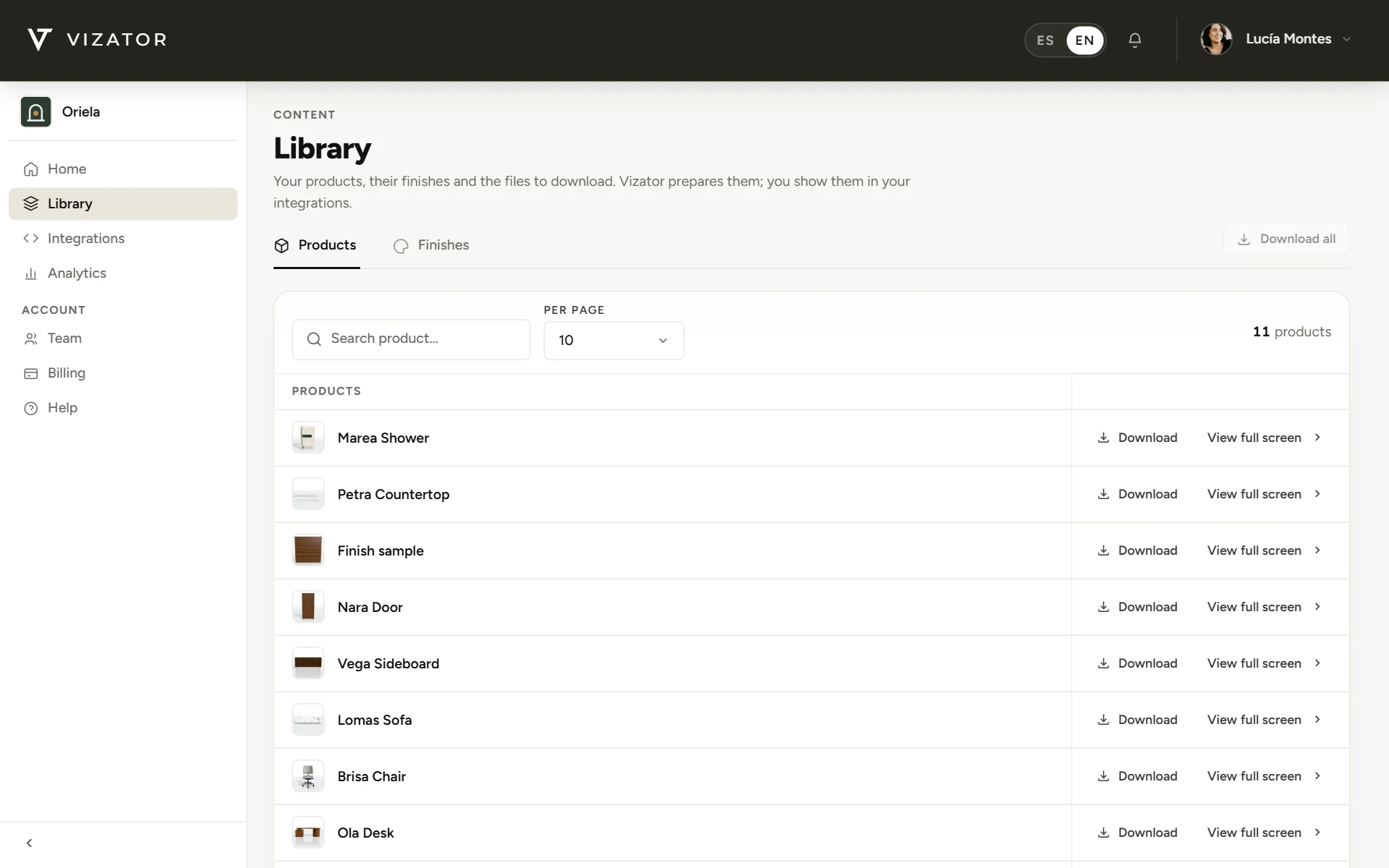
Task: Switch language to ES
Action: [x=1045, y=41]
